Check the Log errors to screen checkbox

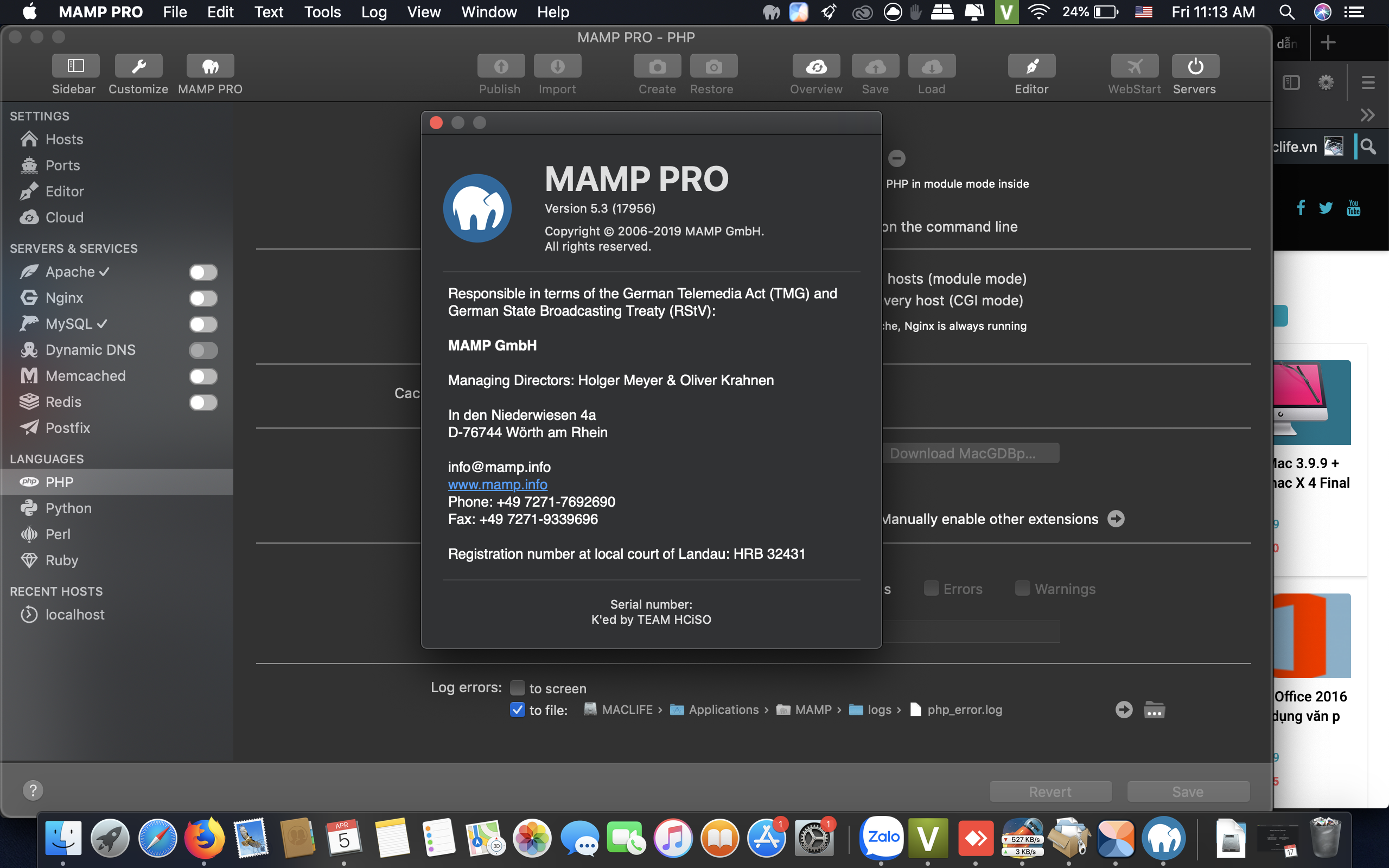(517, 688)
